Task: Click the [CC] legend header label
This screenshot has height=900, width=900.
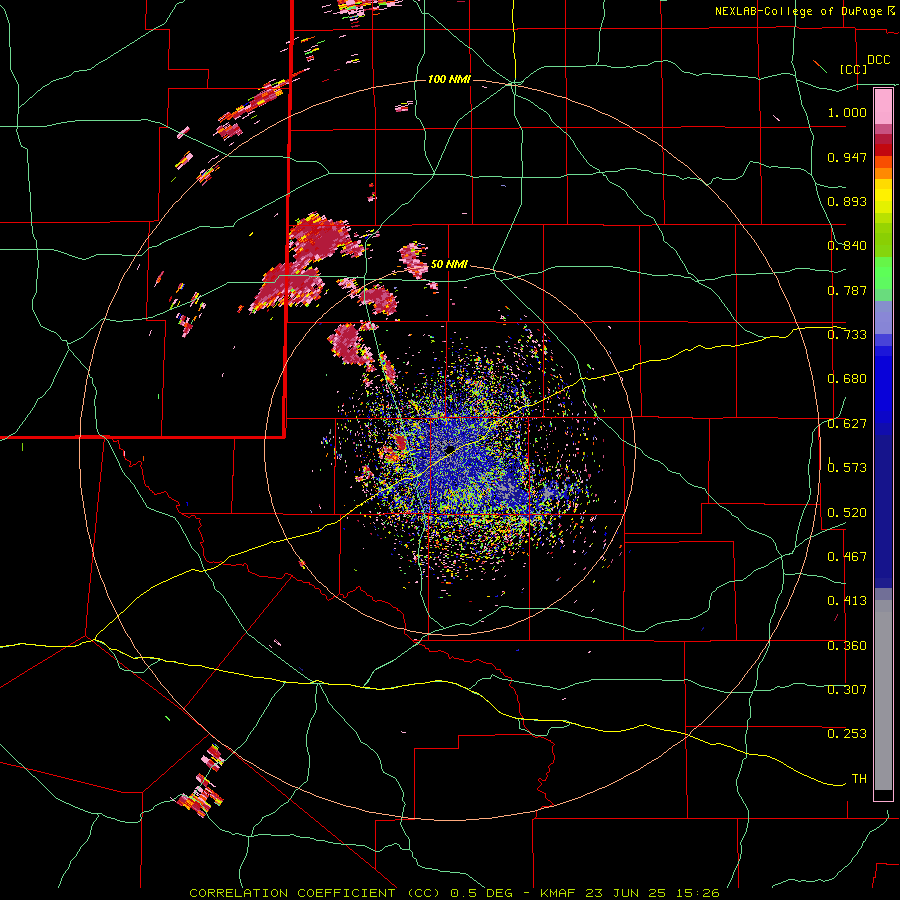Action: [x=853, y=69]
